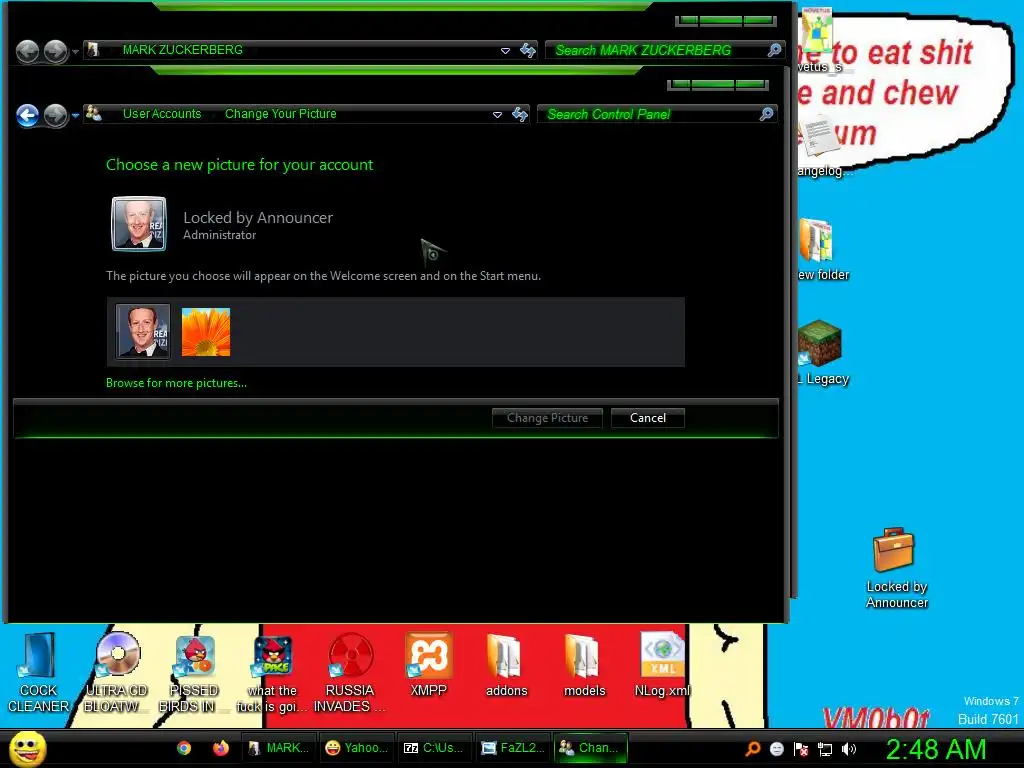Viewport: 1024px width, 768px height.
Task: Click the orange magnifier tray icon
Action: coord(753,749)
